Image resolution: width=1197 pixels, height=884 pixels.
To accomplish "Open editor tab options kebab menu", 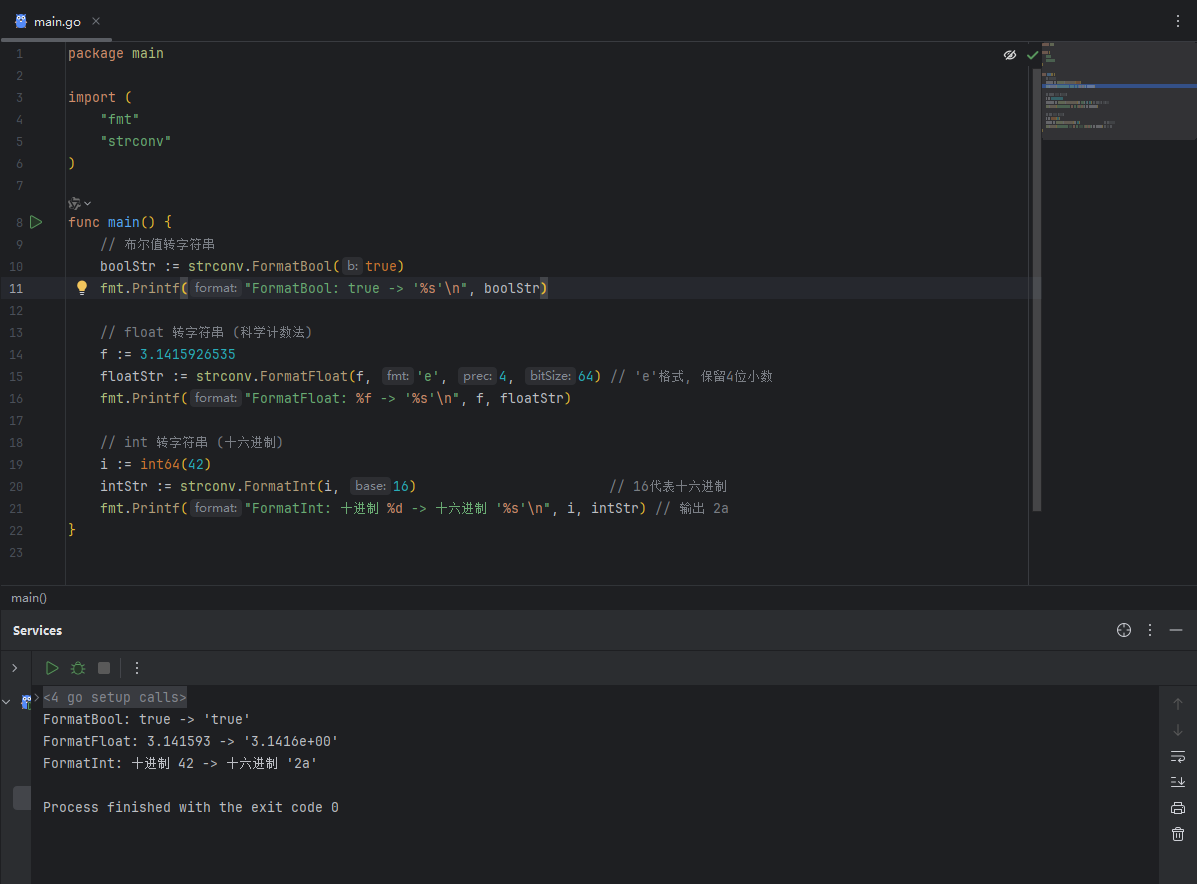I will point(1177,21).
